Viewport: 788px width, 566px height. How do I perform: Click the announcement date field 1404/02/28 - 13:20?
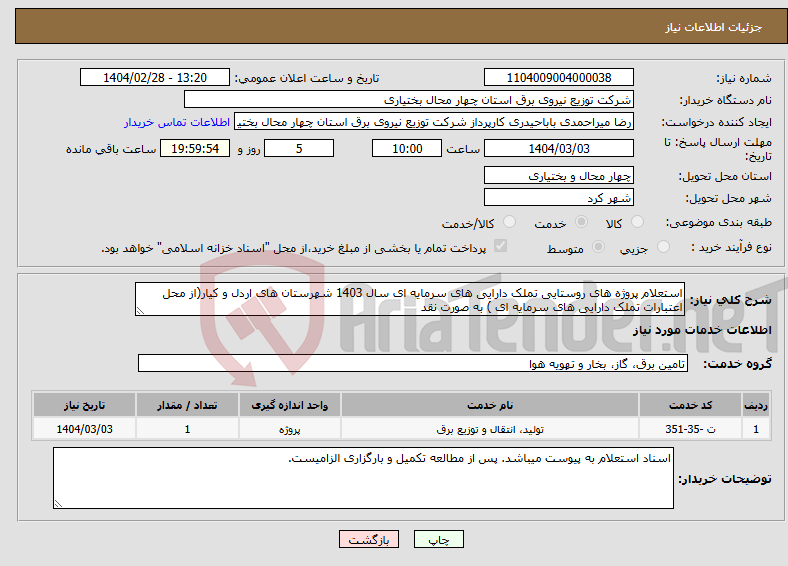(x=155, y=77)
